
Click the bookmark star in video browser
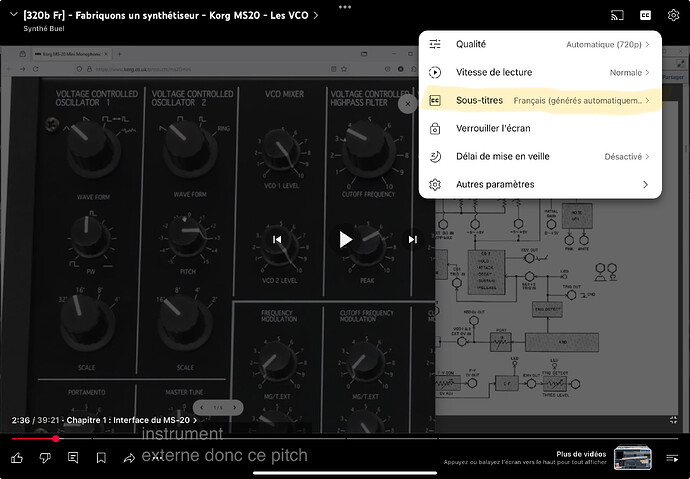coord(344,69)
